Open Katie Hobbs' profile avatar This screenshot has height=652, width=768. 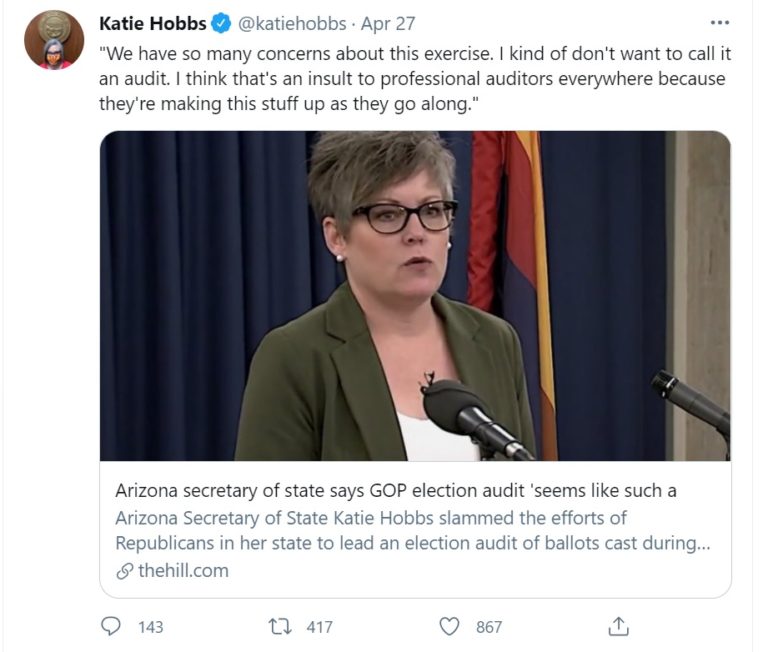click(54, 40)
